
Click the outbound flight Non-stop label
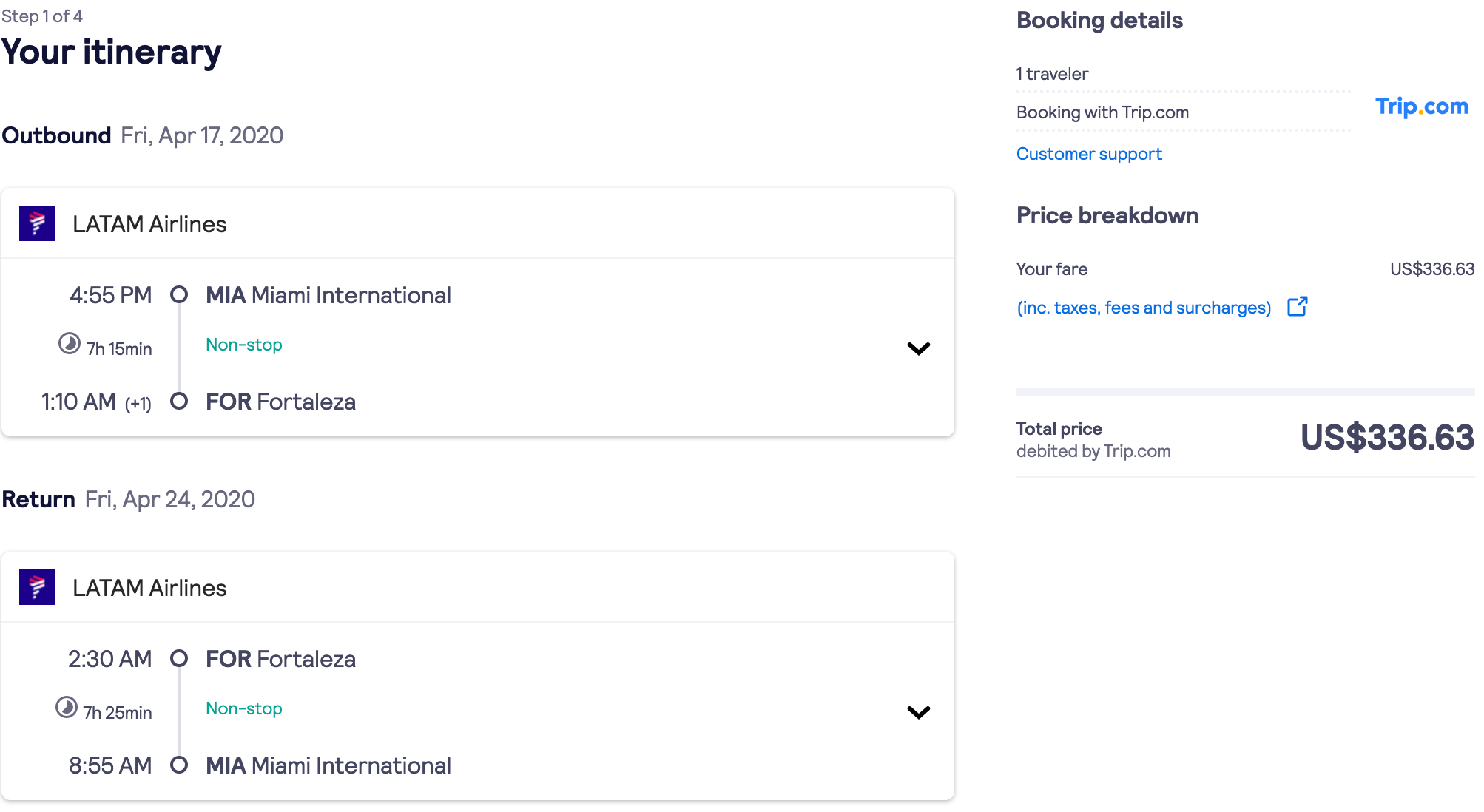[244, 345]
